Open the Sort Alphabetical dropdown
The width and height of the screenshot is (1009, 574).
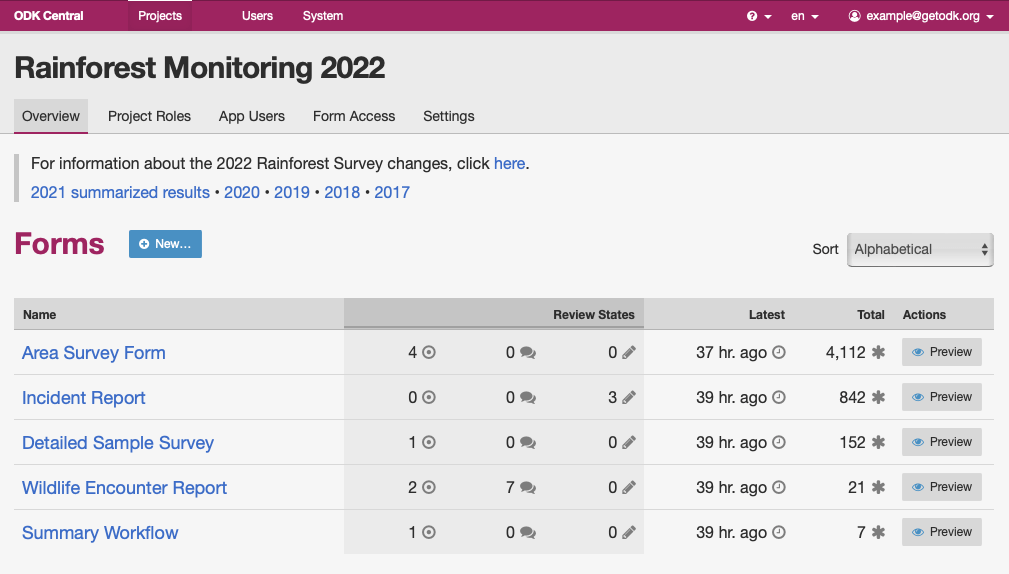tap(919, 250)
